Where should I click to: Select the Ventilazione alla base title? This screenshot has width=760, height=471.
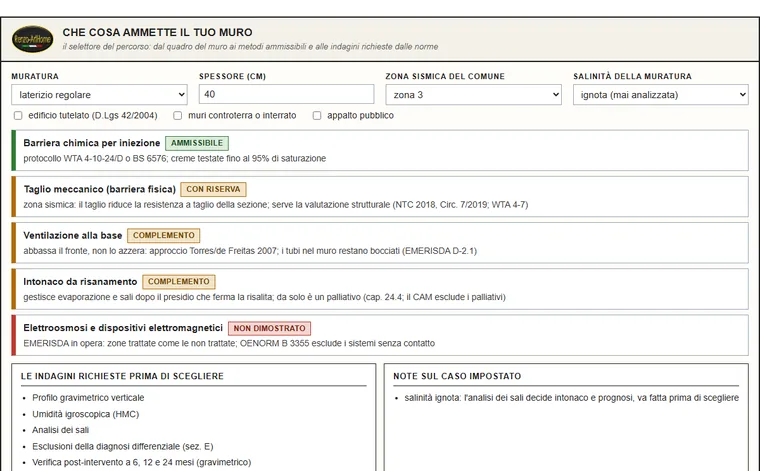[x=73, y=236]
